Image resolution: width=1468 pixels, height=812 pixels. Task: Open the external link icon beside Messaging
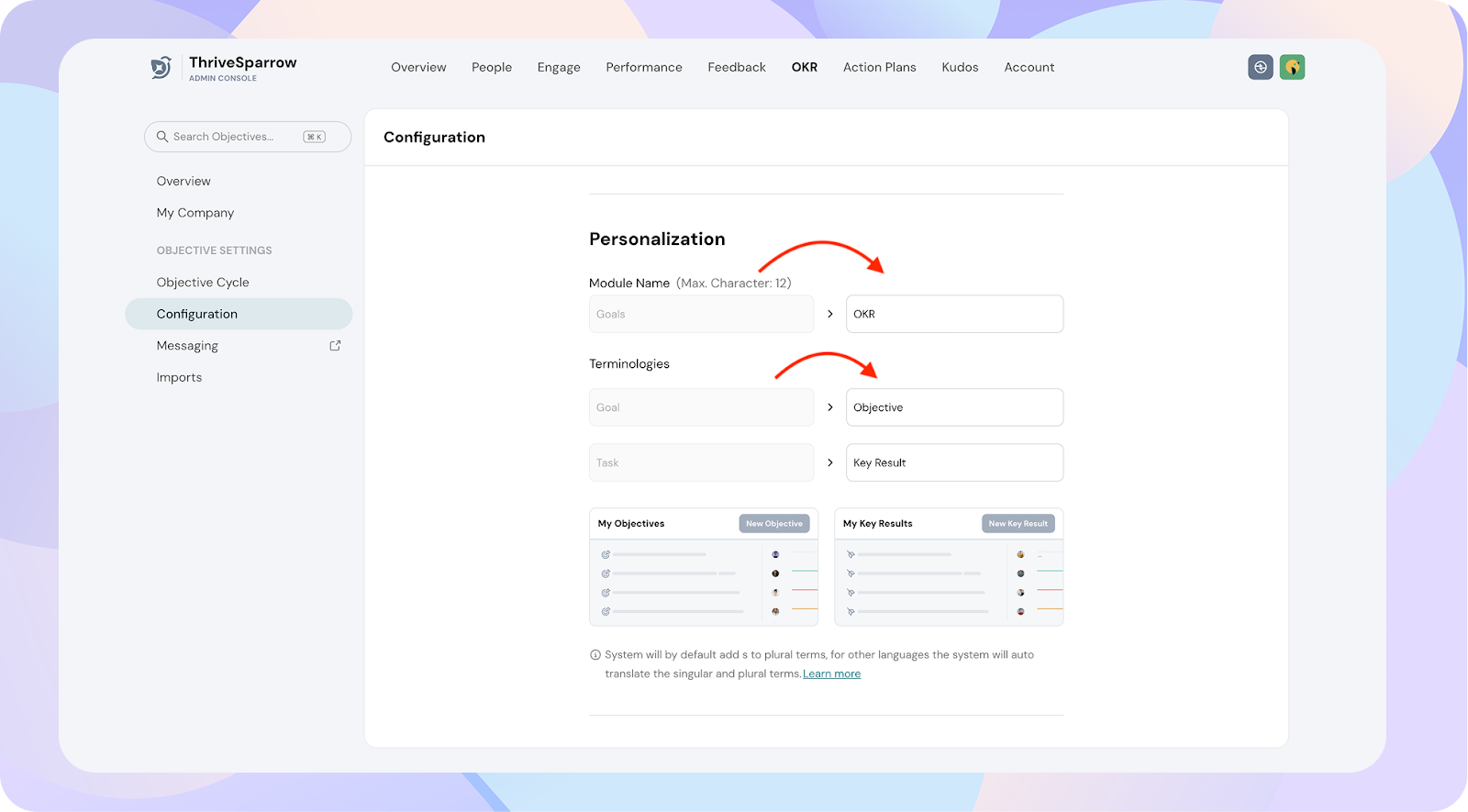point(335,346)
